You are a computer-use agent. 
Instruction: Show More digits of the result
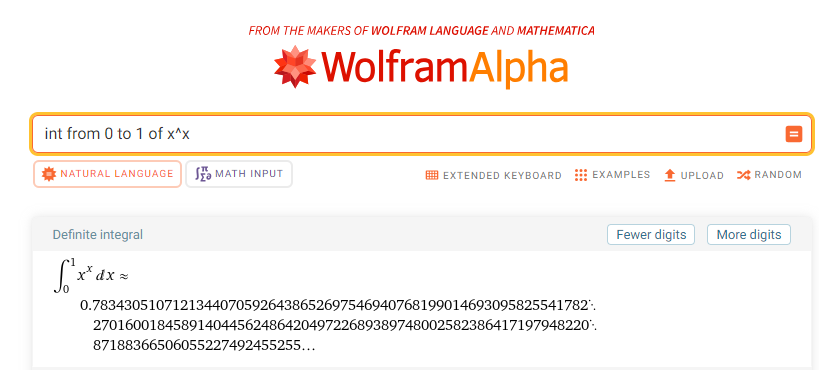748,235
